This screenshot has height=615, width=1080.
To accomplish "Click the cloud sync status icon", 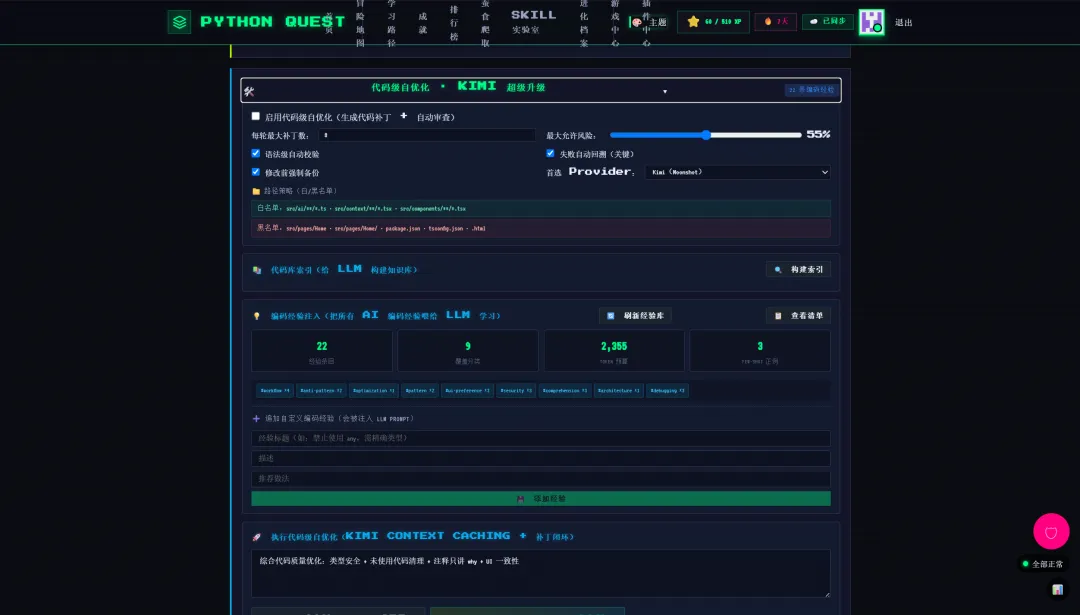I will (x=813, y=21).
